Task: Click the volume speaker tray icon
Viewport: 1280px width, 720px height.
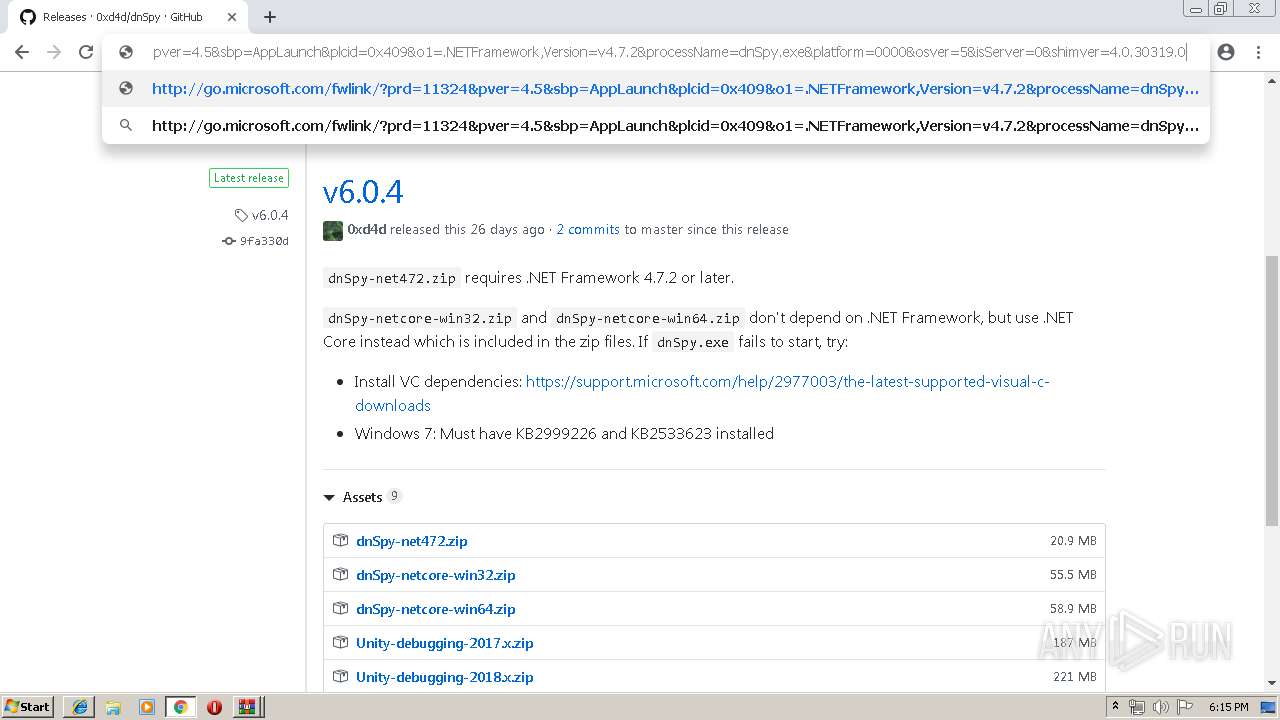Action: 1161,707
